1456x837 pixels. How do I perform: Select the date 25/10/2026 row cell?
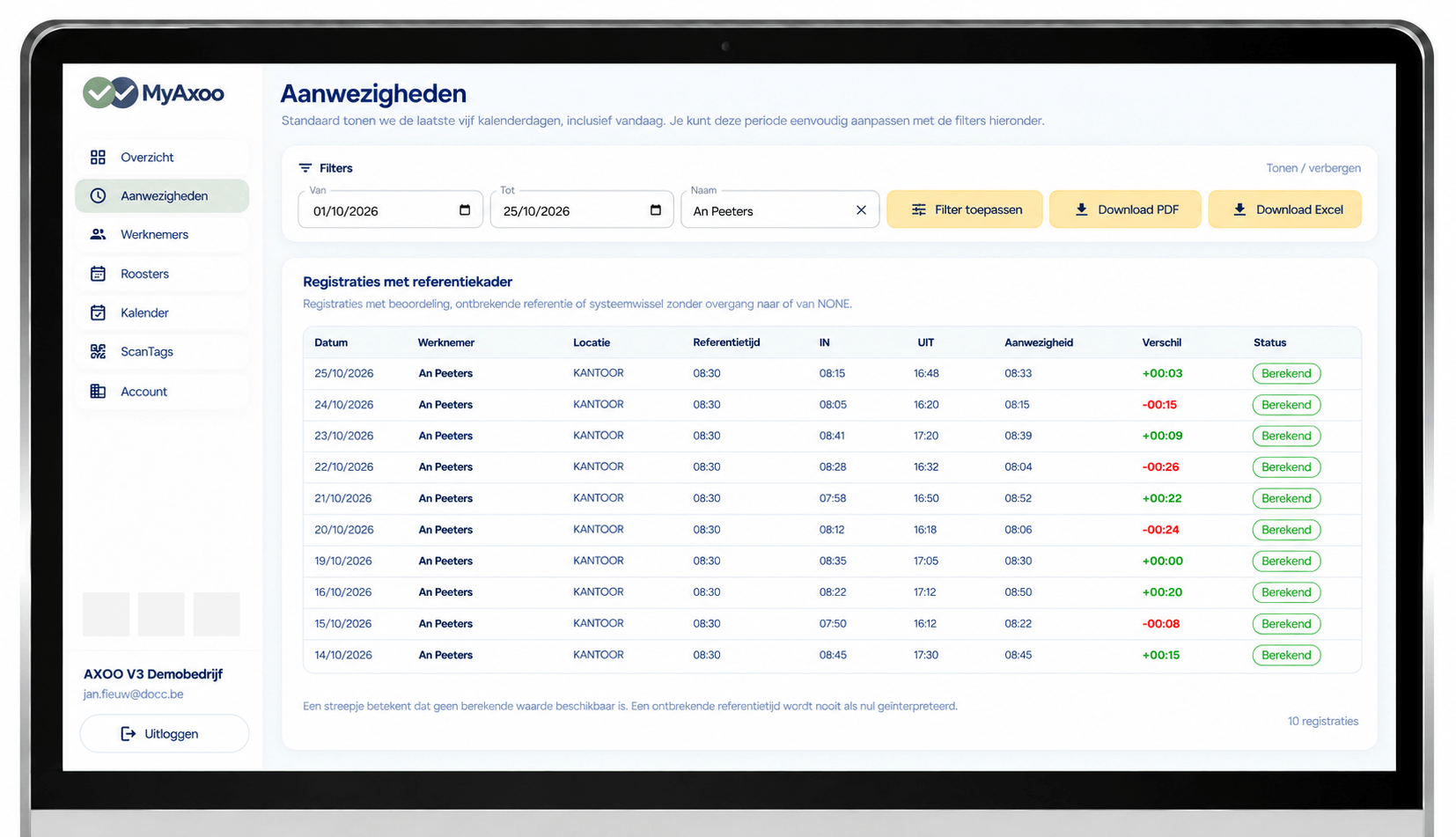tap(344, 373)
